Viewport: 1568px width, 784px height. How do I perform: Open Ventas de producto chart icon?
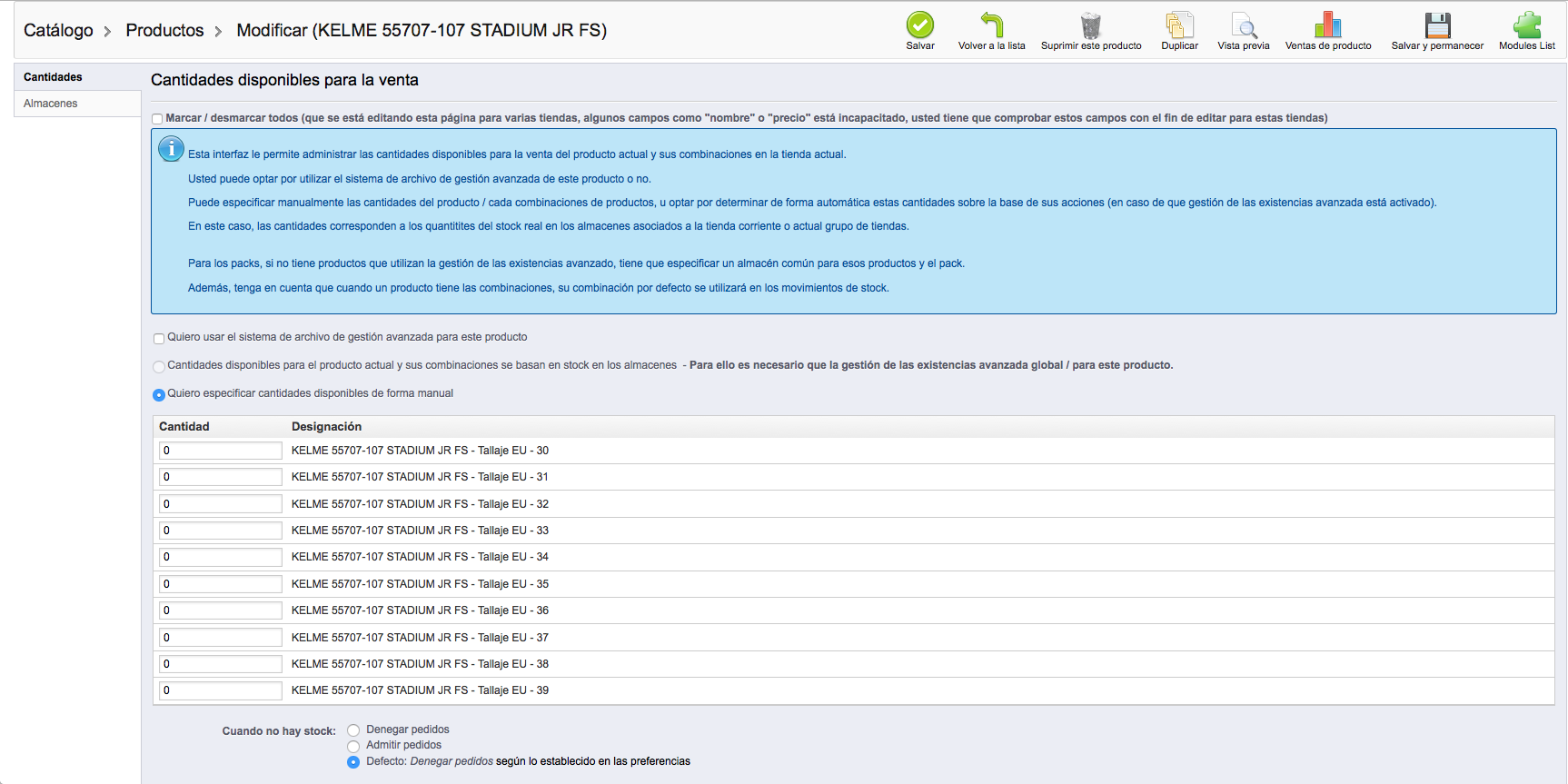pyautogui.click(x=1328, y=25)
